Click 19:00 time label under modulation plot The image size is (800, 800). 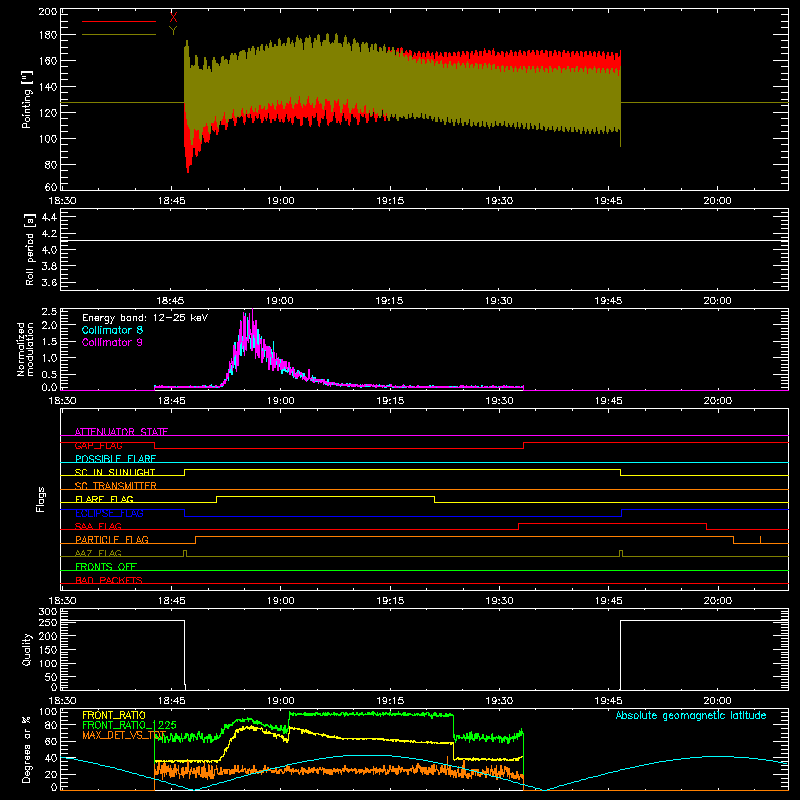(281, 401)
